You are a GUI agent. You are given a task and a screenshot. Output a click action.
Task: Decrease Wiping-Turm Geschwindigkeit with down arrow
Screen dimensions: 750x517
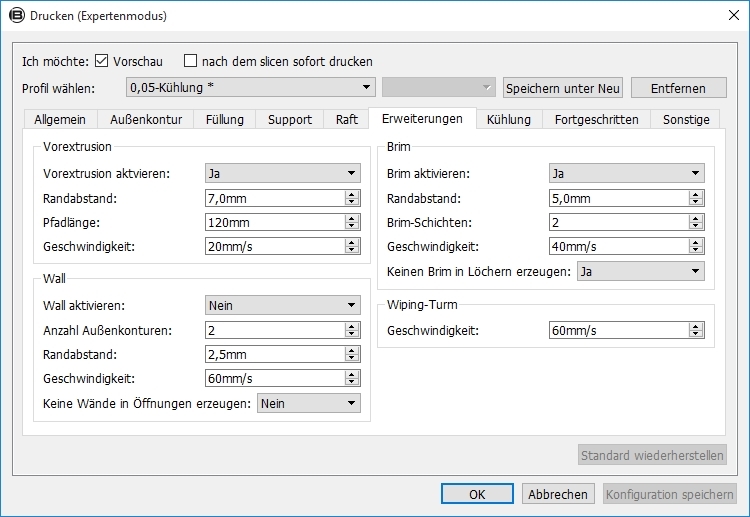coord(696,334)
